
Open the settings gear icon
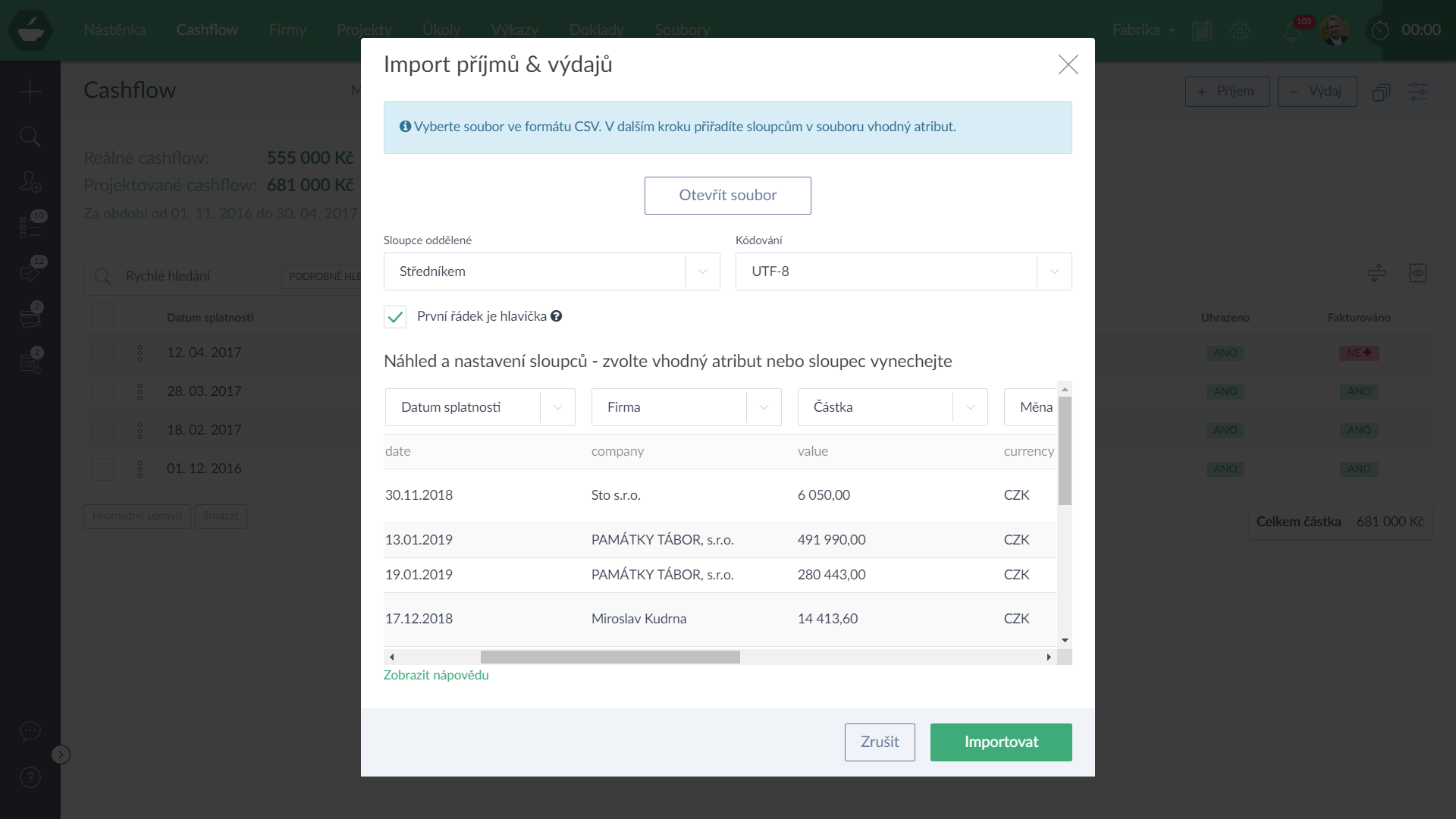[1240, 31]
